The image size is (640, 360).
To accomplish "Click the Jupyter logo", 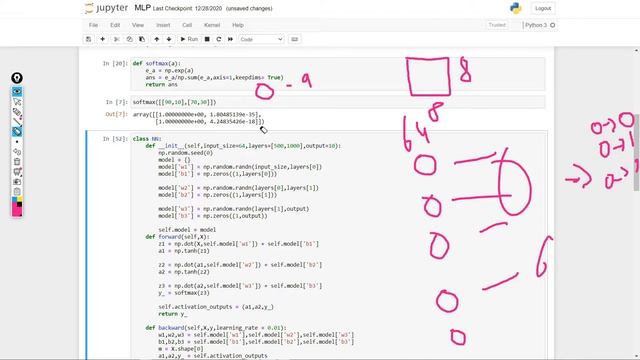I will point(106,8).
